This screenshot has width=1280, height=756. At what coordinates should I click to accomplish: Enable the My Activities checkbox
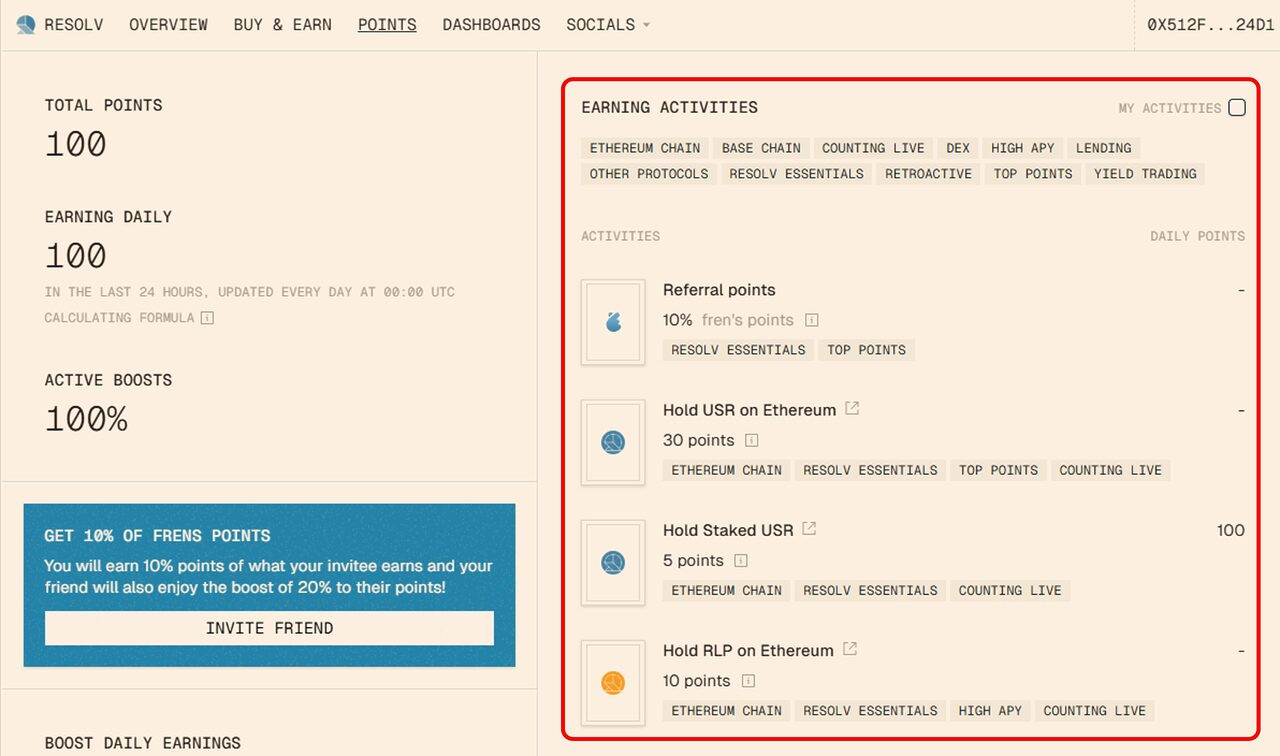1237,107
